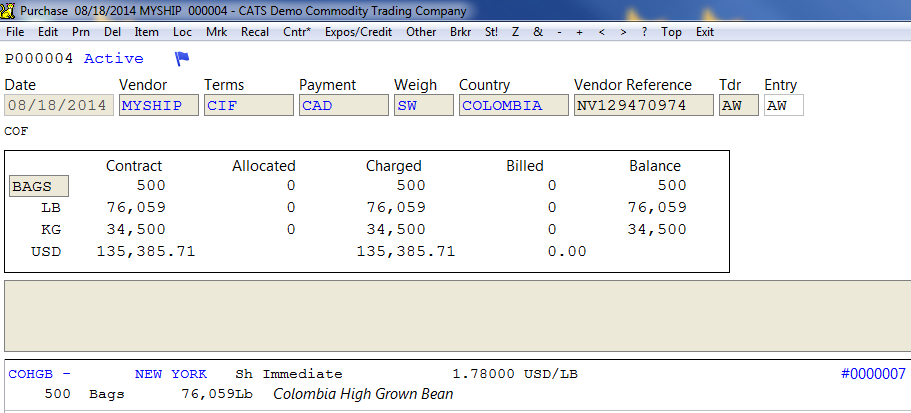Click the P000004 contract number
Screen dimensions: 911x413
tap(39, 58)
